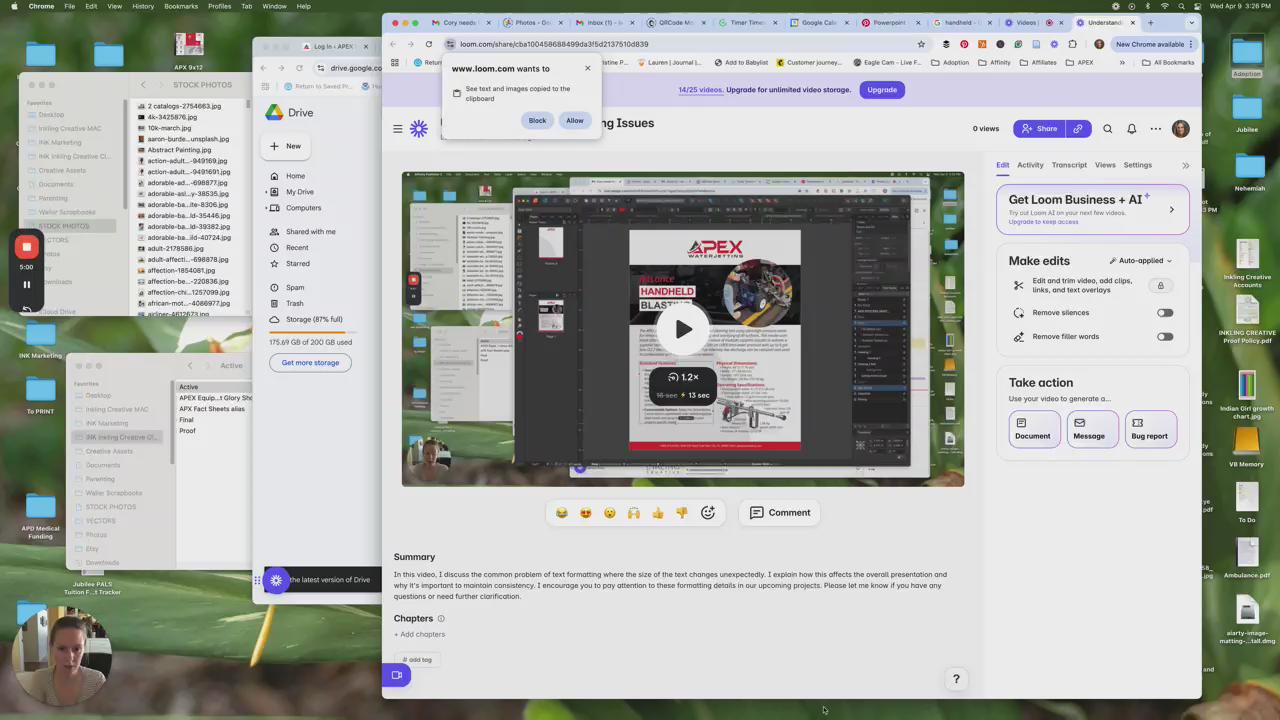Click the 14/25 videos link
This screenshot has height=720, width=1280.
click(701, 90)
